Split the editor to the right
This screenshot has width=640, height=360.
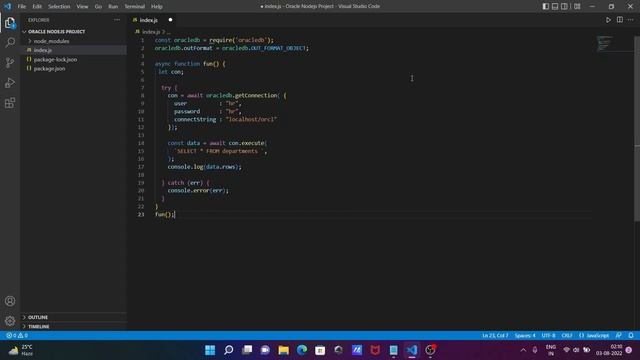tap(620, 20)
